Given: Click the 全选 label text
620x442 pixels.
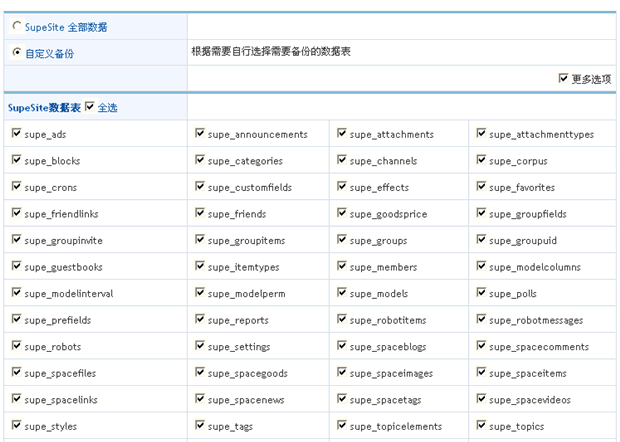Looking at the screenshot, I should [108, 108].
